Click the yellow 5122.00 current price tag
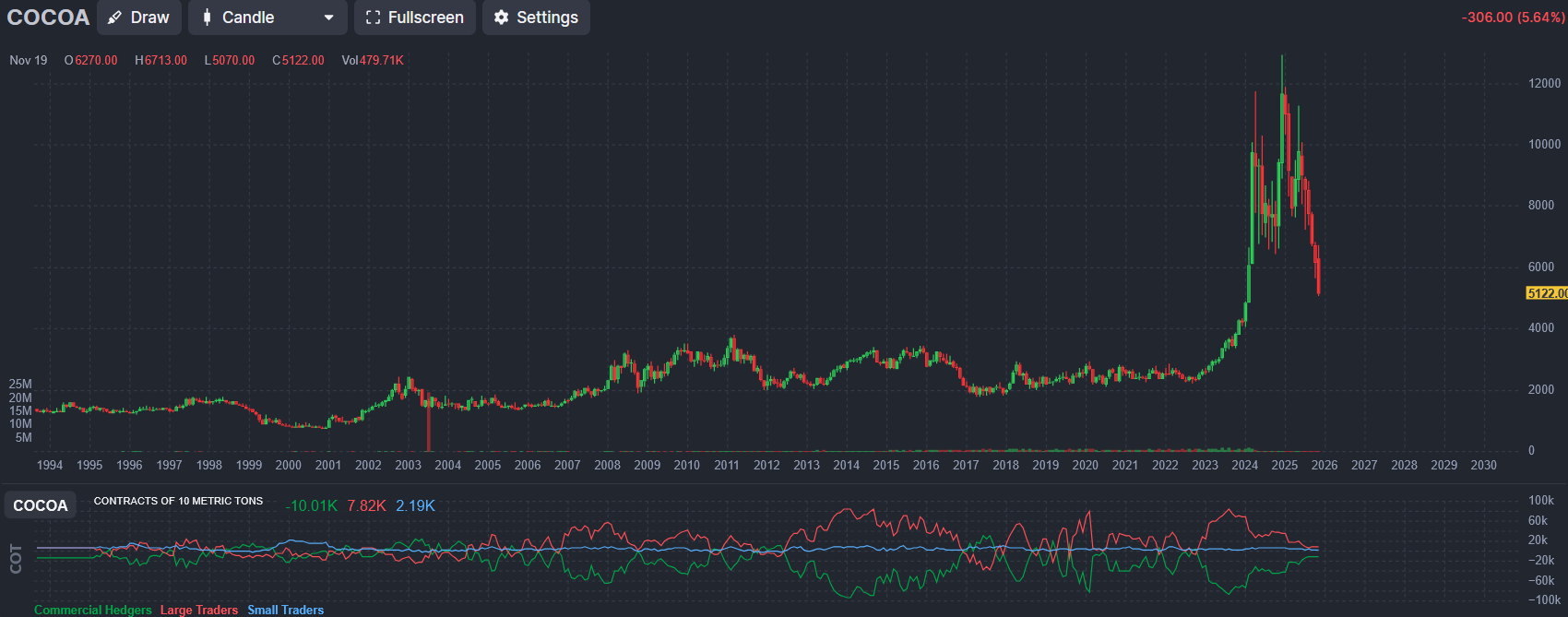 coord(1546,293)
